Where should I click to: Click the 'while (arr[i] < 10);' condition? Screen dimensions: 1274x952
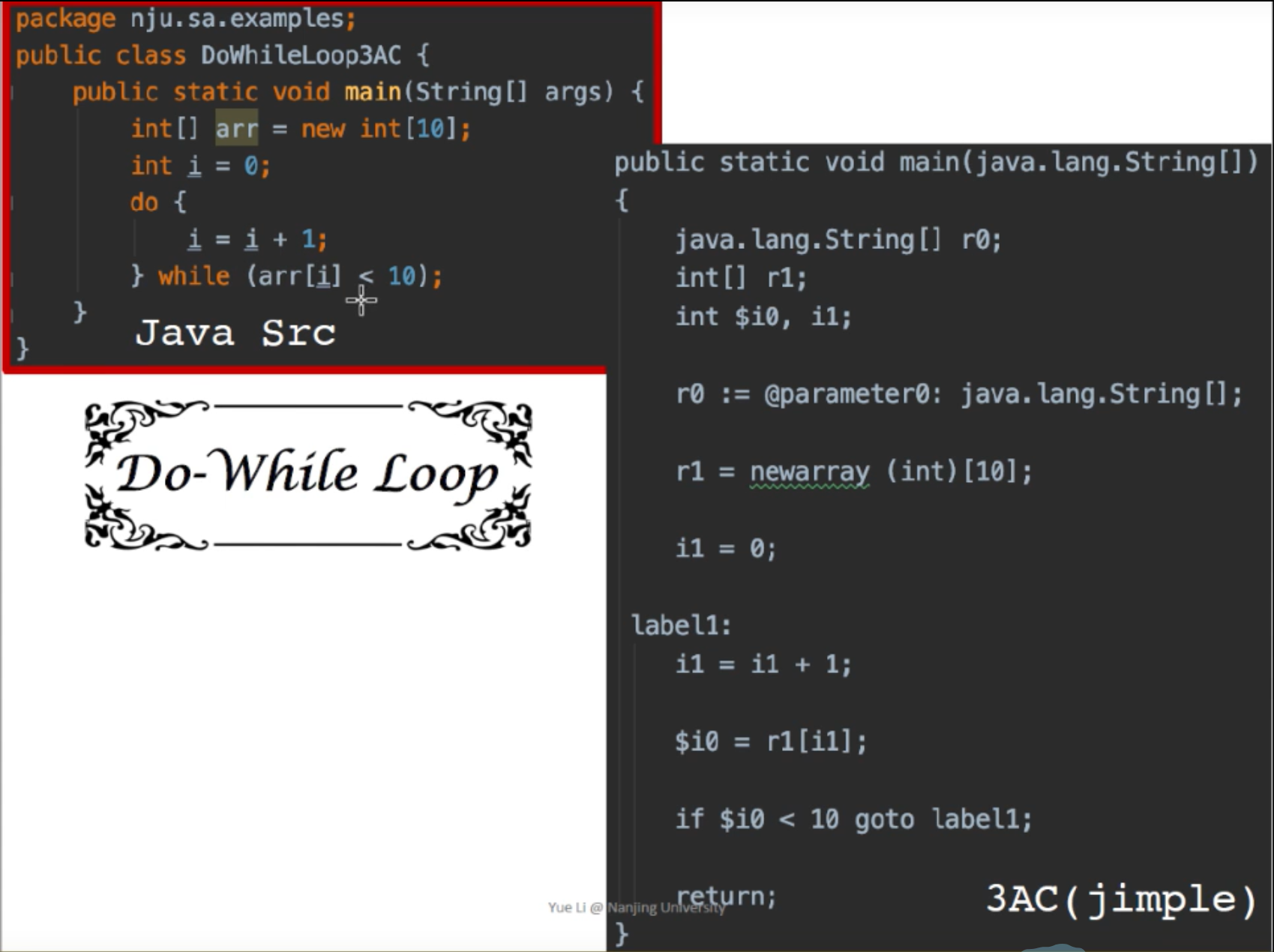(x=300, y=276)
